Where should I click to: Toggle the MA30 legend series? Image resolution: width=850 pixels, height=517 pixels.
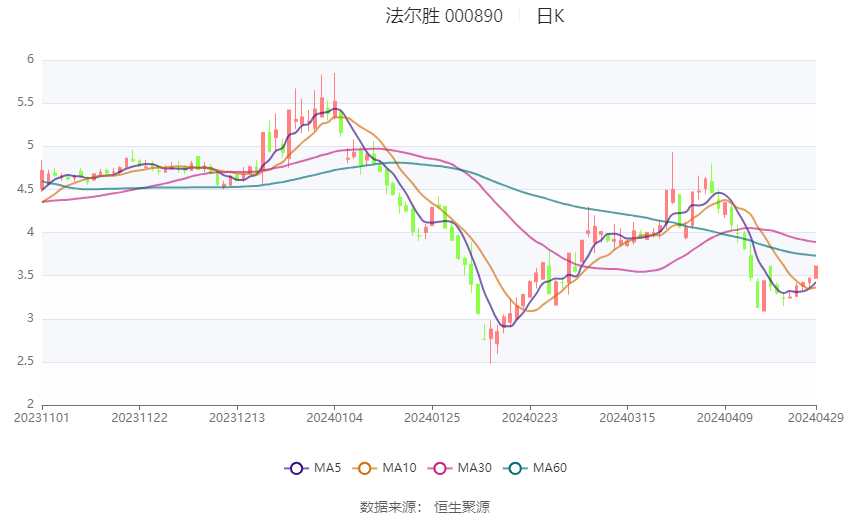[x=460, y=468]
